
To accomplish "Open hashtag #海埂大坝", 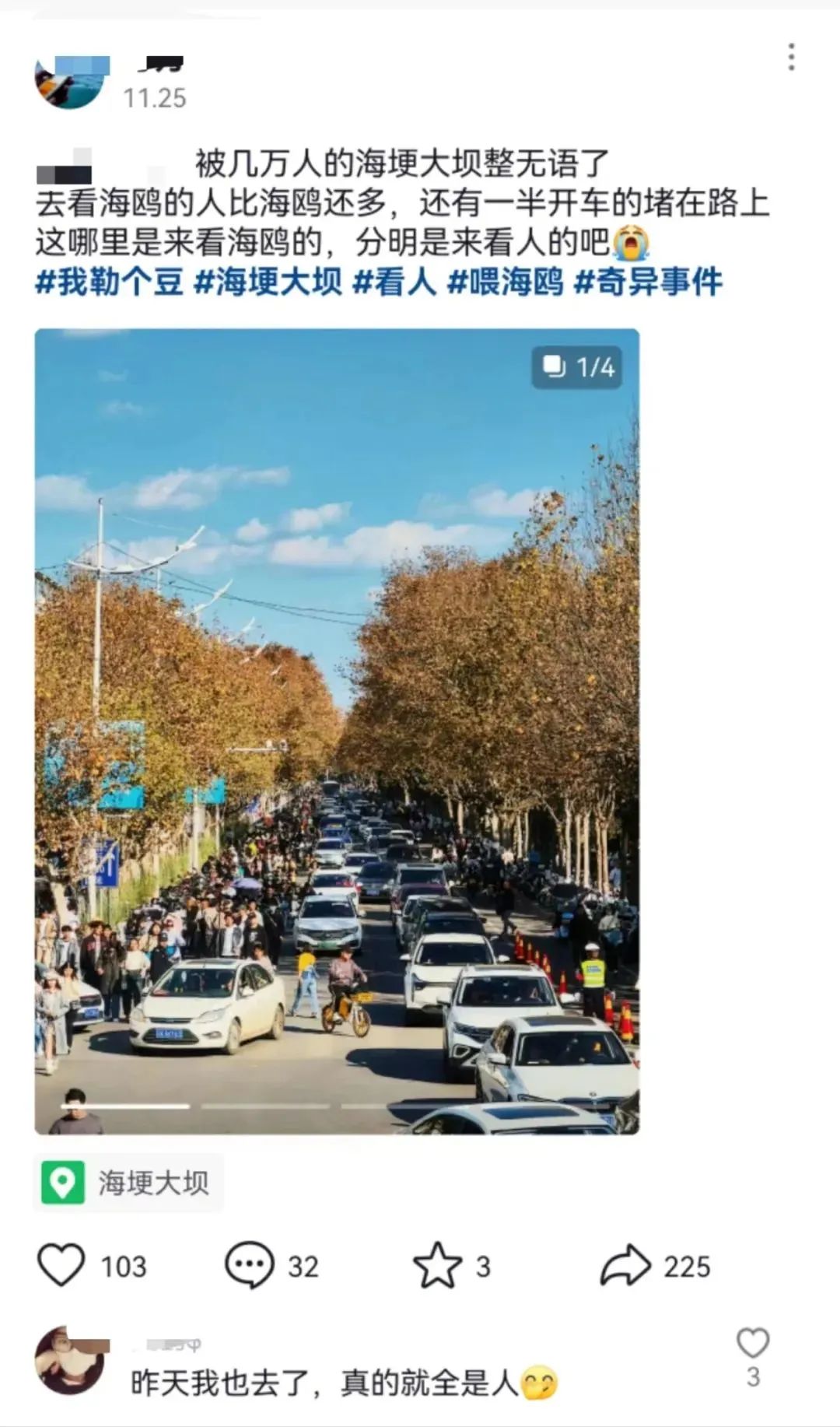I will click(268, 282).
